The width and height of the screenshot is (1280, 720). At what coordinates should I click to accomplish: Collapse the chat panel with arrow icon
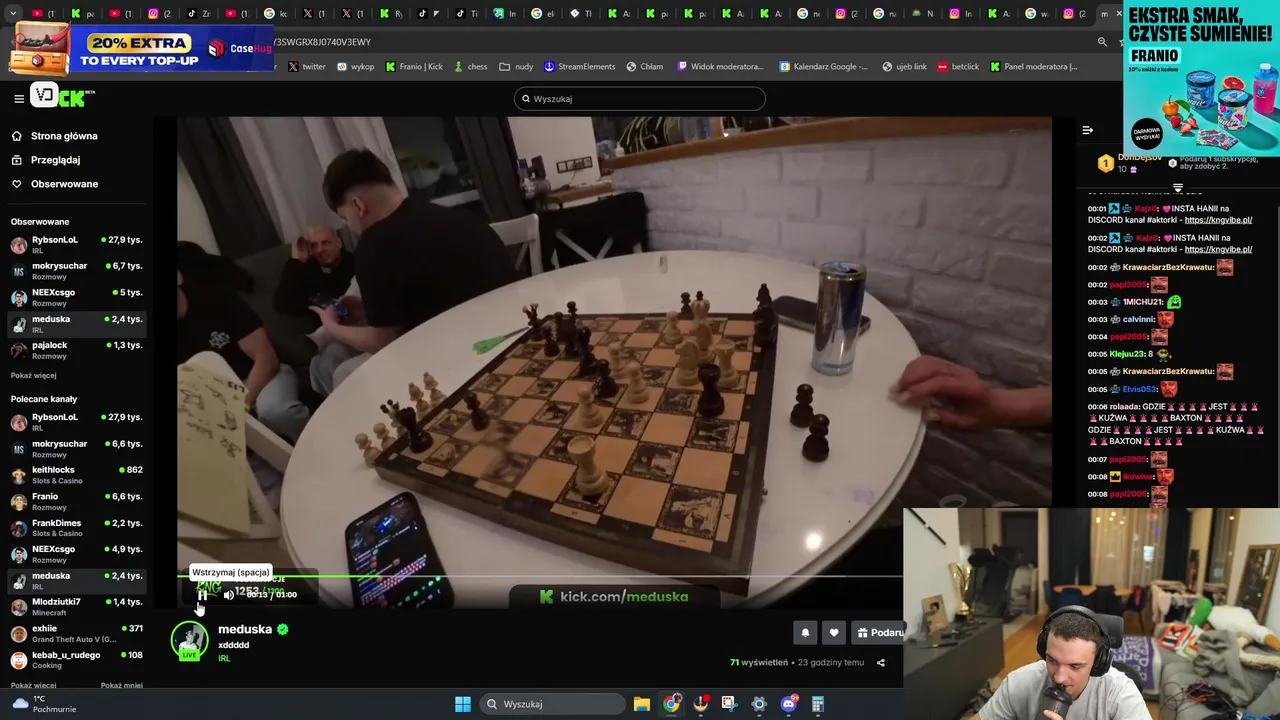tap(1087, 130)
